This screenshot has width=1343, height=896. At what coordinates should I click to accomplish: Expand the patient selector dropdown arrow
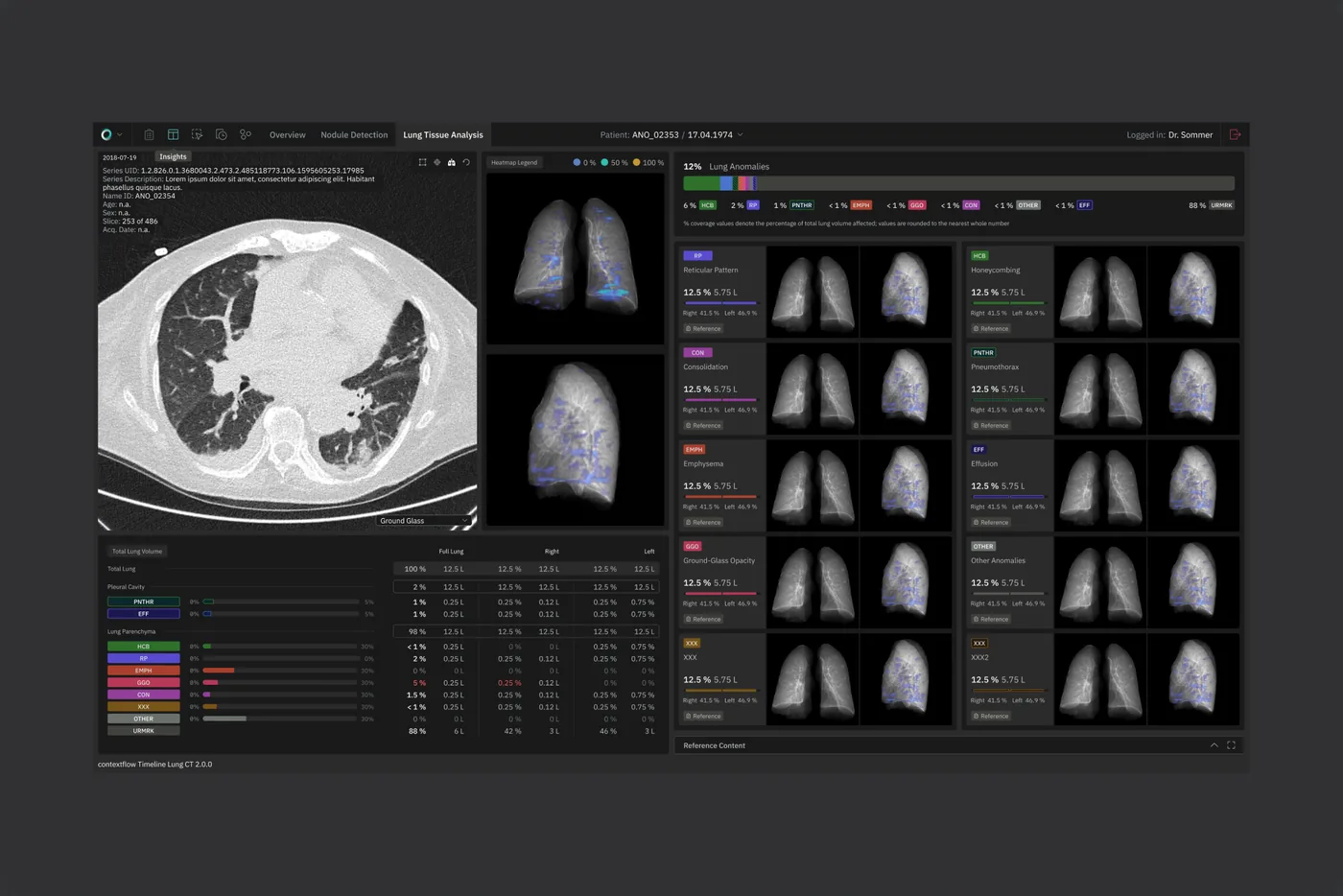741,135
